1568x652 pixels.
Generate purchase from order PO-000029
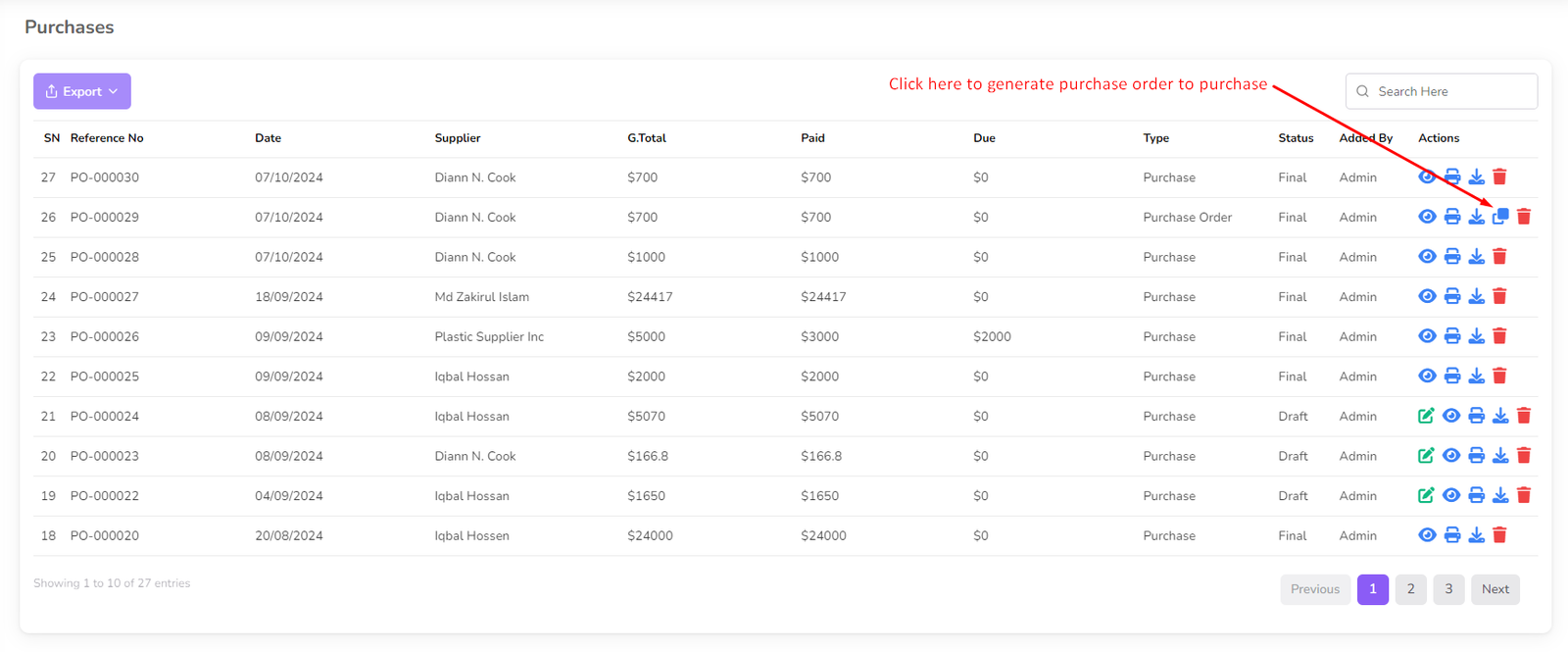coord(1500,217)
